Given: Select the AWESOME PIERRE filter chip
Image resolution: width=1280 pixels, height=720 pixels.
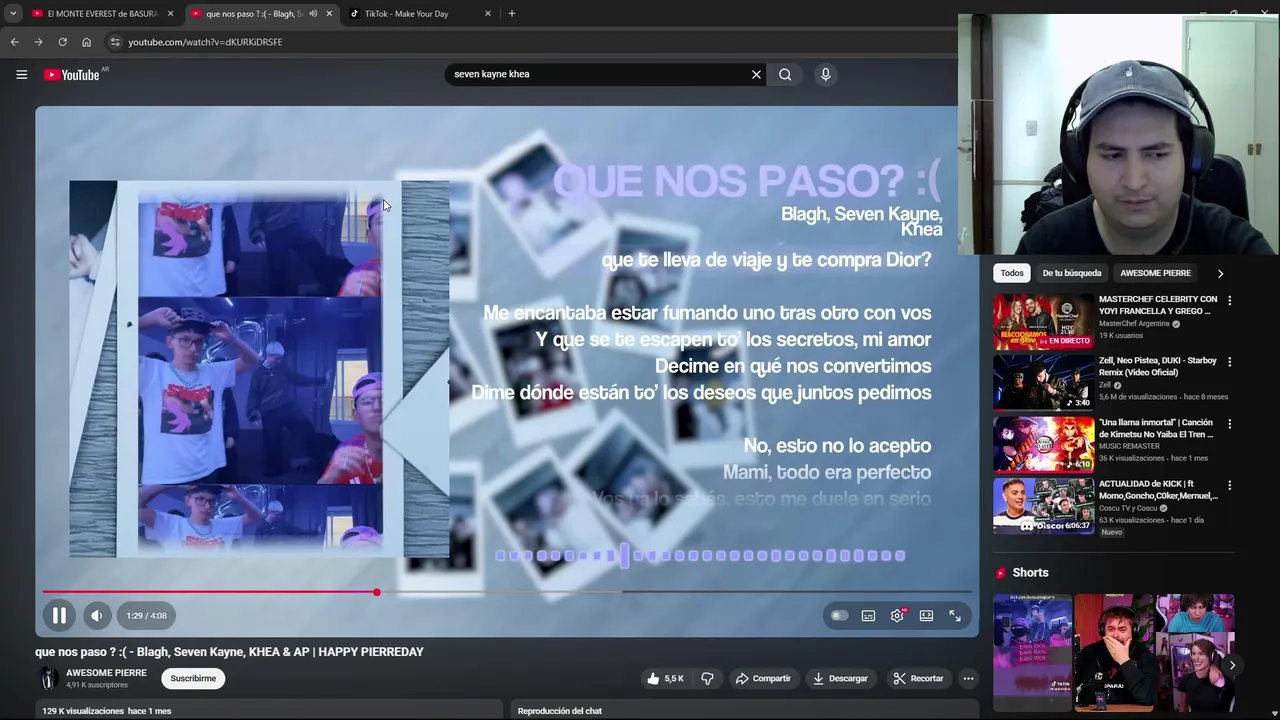Looking at the screenshot, I should click(x=1155, y=273).
